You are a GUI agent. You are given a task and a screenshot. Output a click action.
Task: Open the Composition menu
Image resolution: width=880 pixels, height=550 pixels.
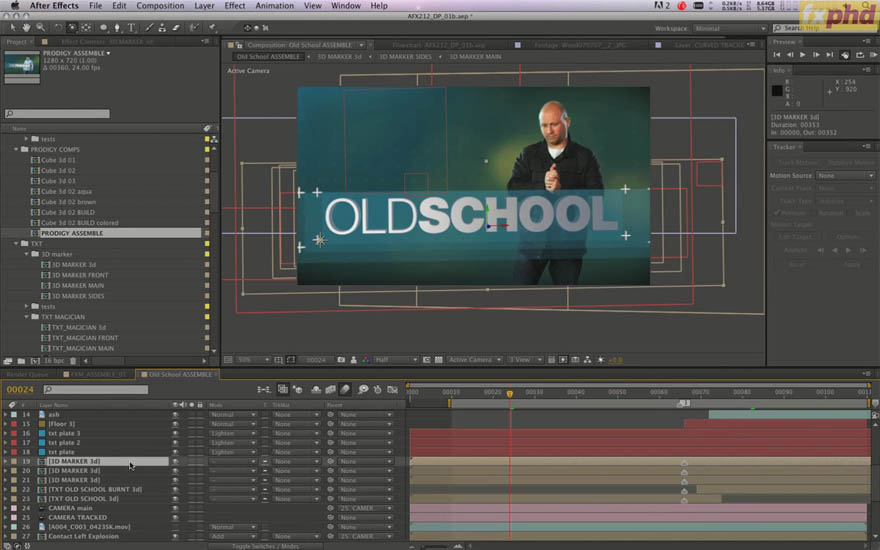pos(160,6)
